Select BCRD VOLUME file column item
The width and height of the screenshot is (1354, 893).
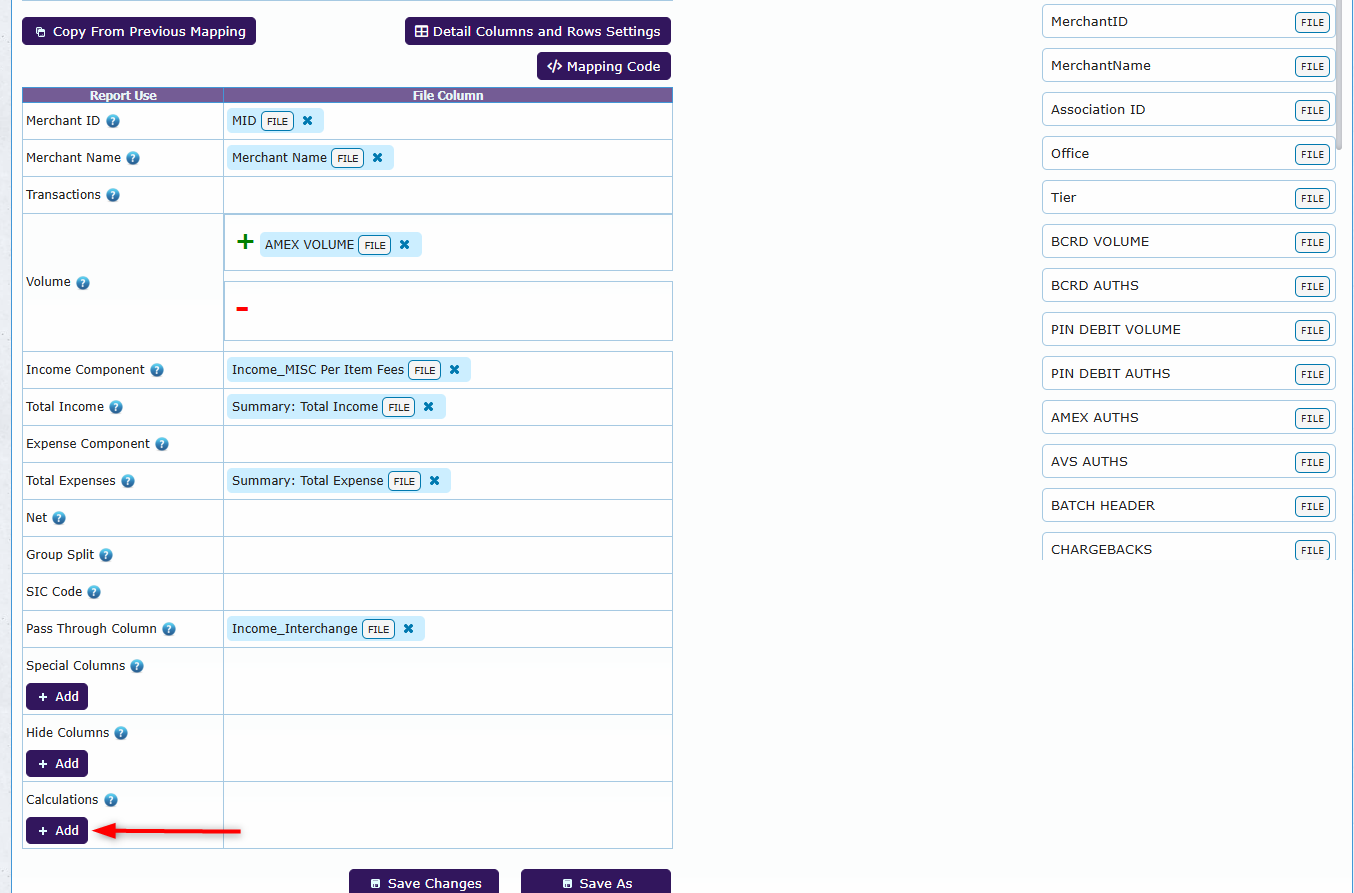pyautogui.click(x=1189, y=242)
